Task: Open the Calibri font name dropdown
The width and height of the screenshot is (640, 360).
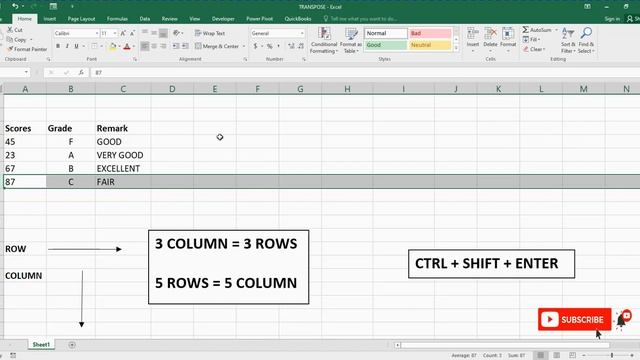Action: 97,33
